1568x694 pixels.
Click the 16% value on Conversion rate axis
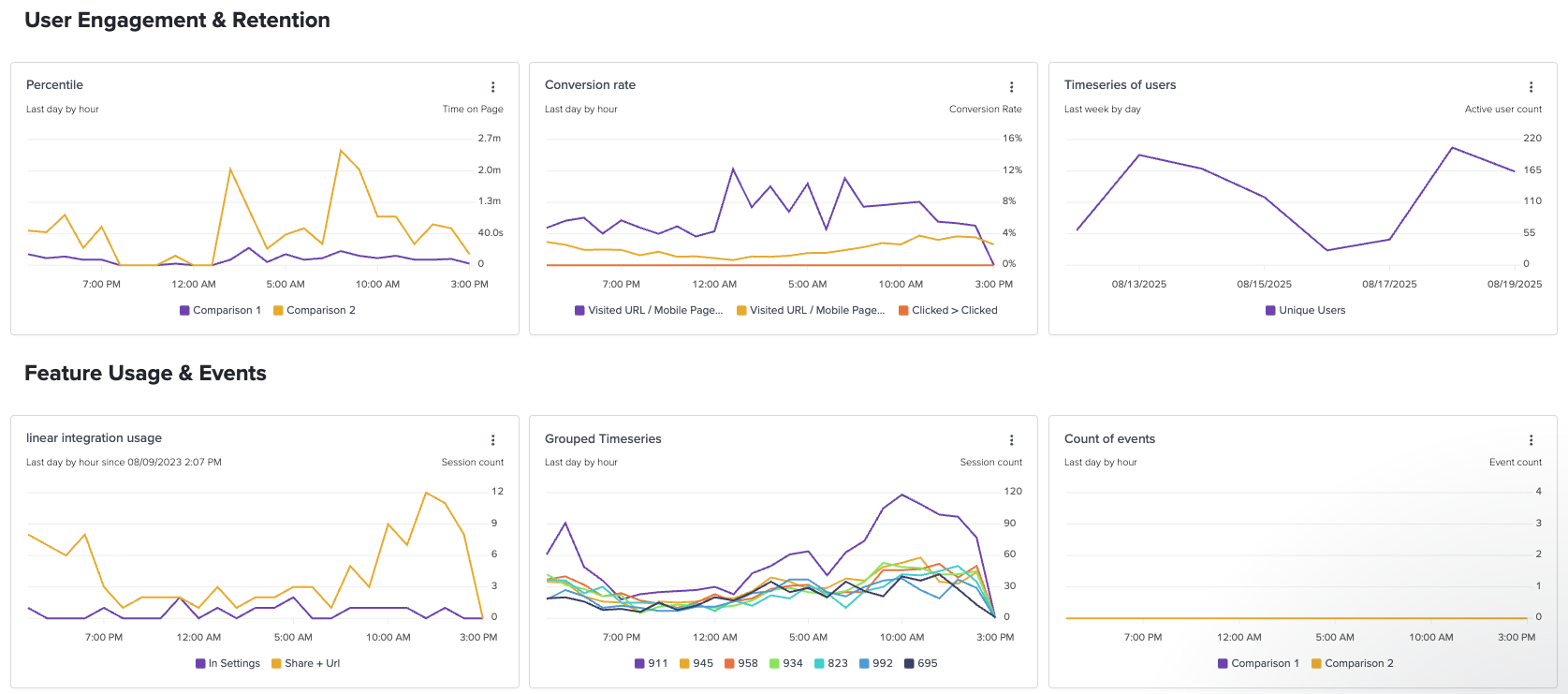point(1013,139)
